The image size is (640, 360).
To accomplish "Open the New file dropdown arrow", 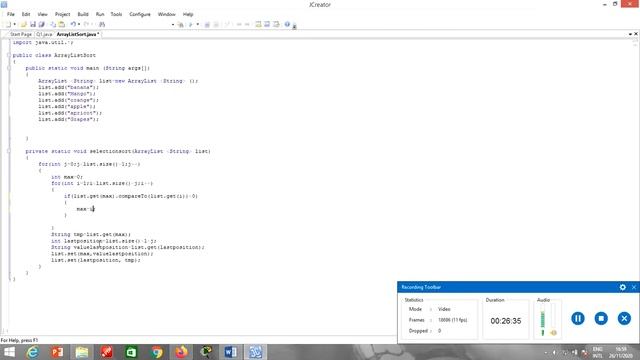I will [x=14, y=24].
